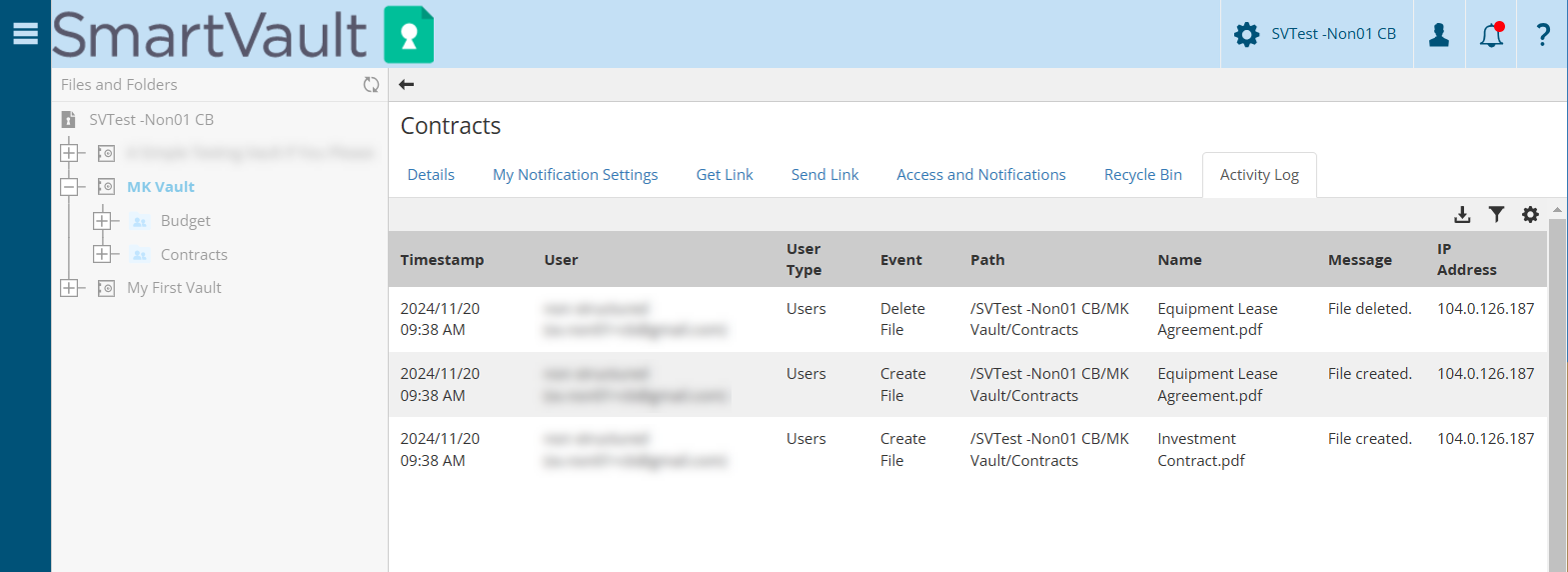Select Contracts folder in the tree

194,255
